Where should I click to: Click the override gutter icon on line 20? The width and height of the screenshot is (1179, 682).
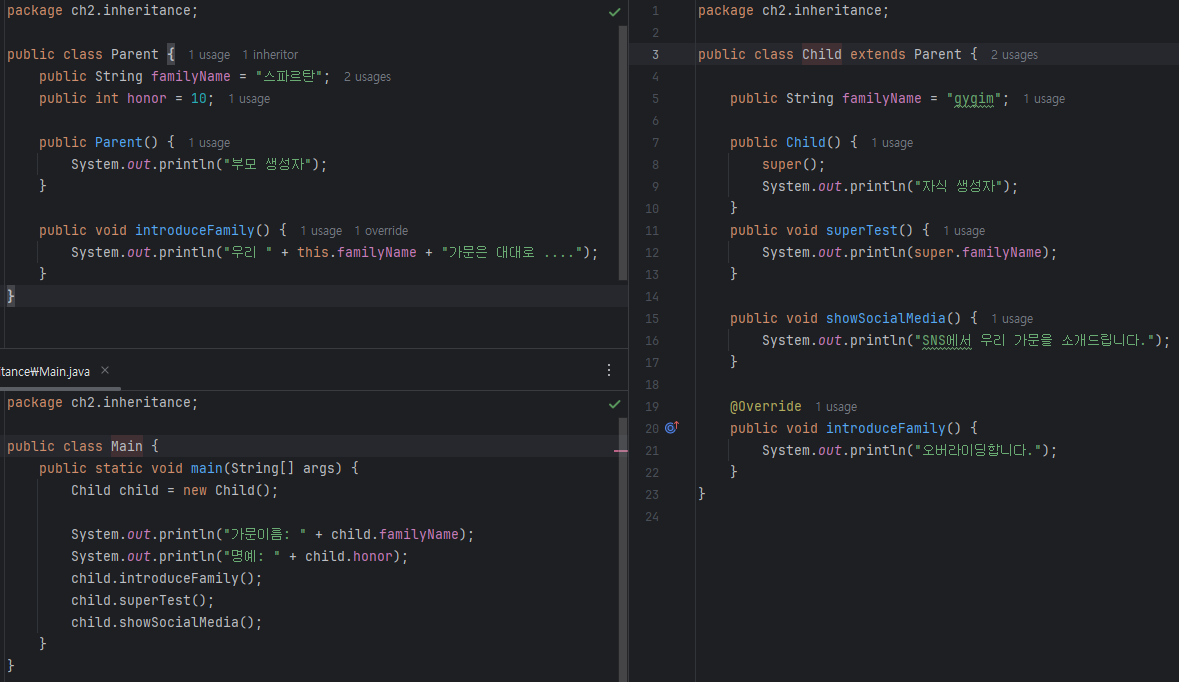click(x=671, y=428)
